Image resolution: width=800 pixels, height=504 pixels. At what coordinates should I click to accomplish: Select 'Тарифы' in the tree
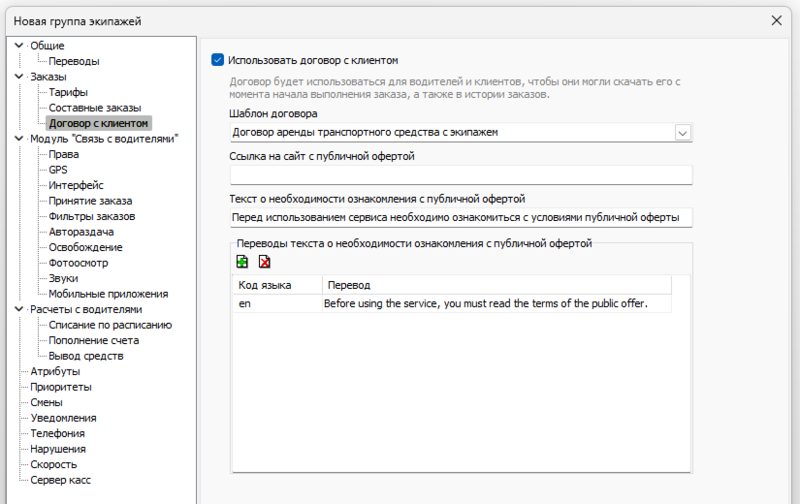click(68, 92)
